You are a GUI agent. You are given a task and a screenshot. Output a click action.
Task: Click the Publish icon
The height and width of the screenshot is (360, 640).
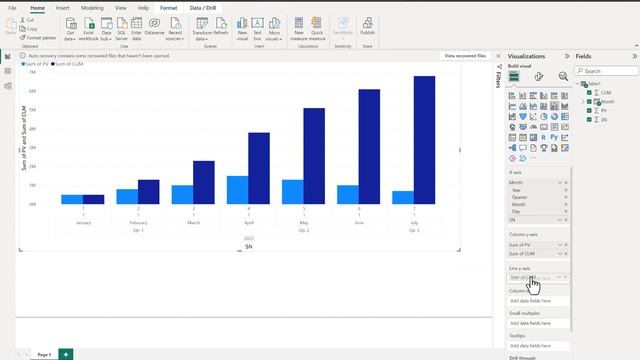tap(367, 26)
